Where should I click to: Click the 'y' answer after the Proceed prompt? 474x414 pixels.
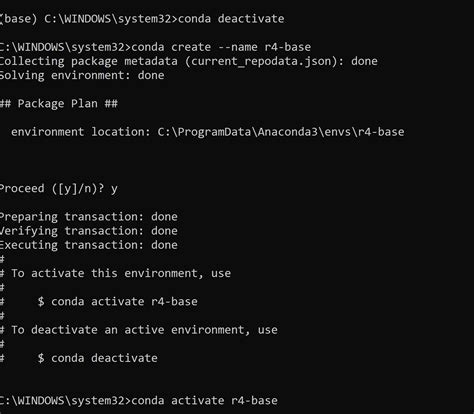[x=114, y=189]
